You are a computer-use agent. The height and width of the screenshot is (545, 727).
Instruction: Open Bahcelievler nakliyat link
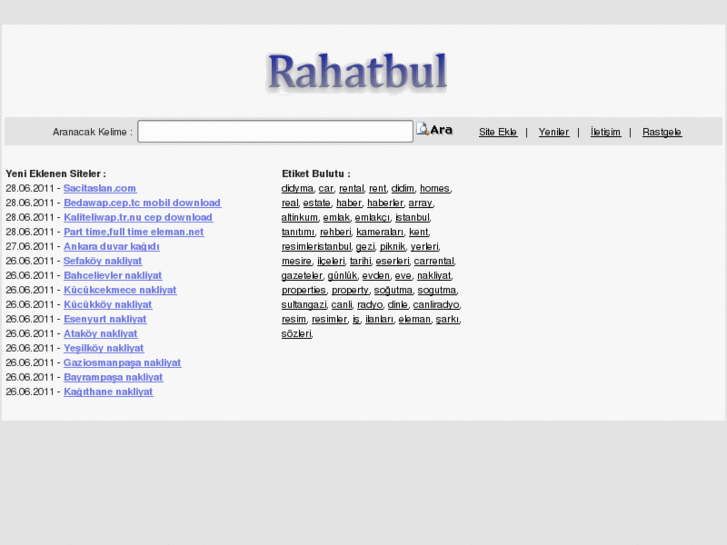tap(113, 276)
